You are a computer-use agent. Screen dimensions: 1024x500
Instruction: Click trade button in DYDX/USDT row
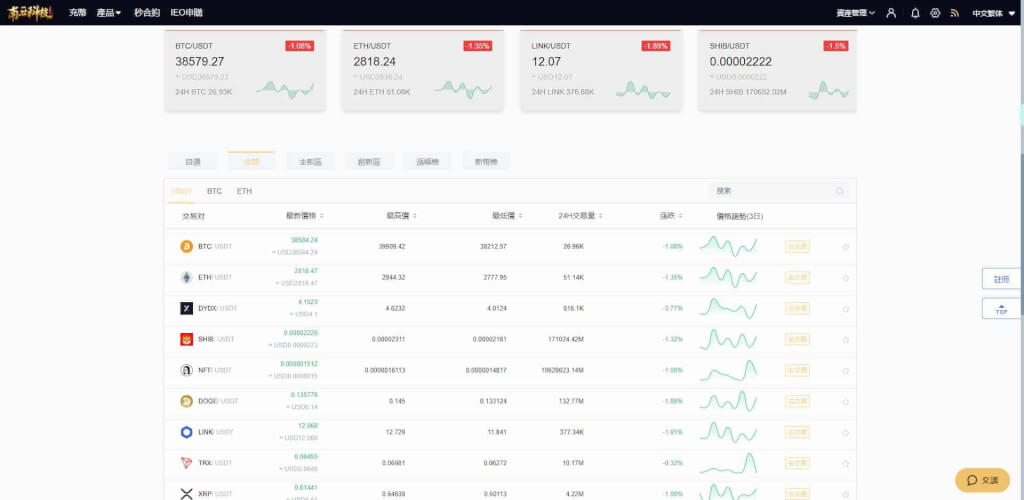pyautogui.click(x=797, y=308)
